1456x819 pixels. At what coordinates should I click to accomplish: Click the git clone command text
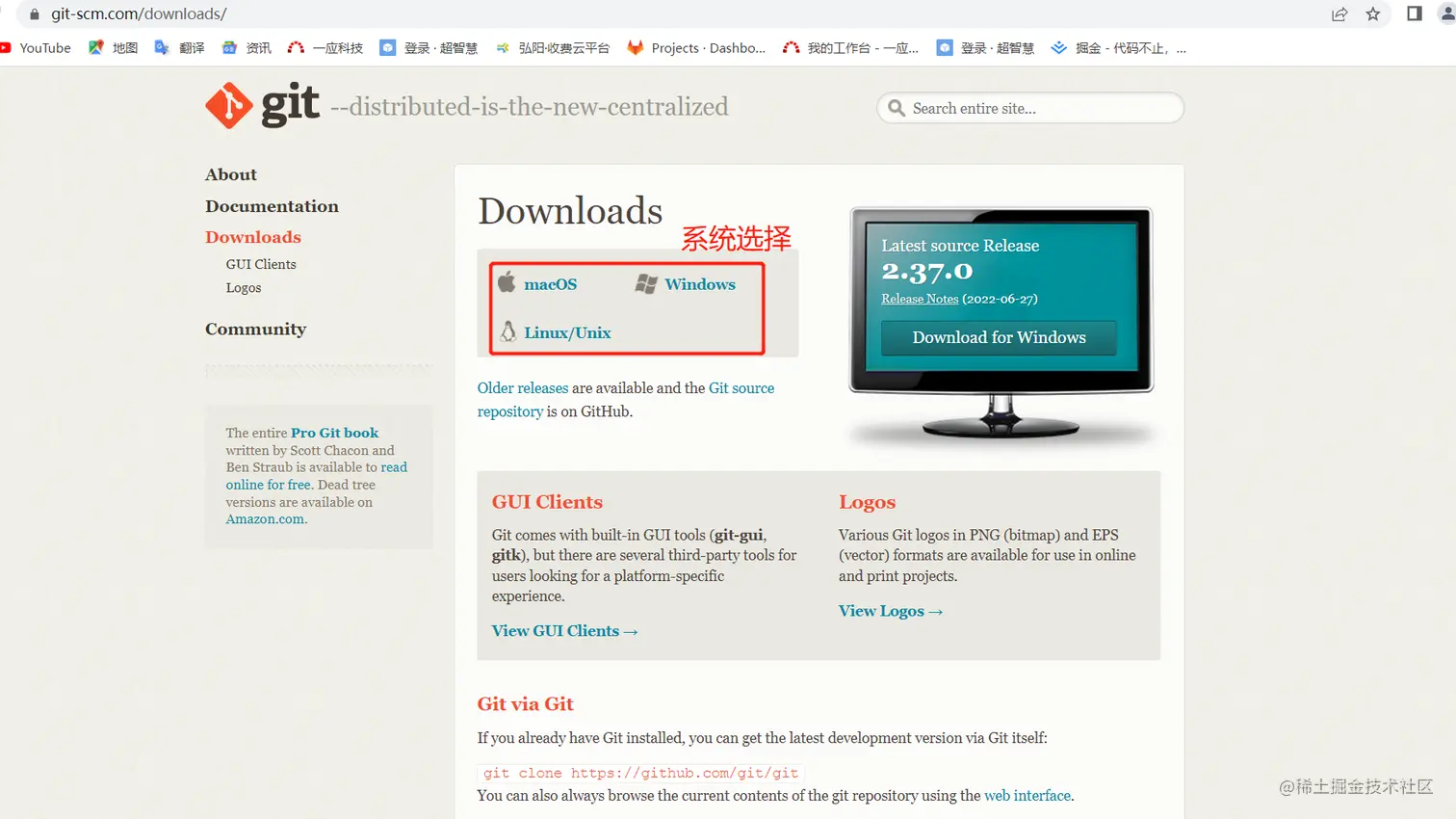[x=640, y=773]
